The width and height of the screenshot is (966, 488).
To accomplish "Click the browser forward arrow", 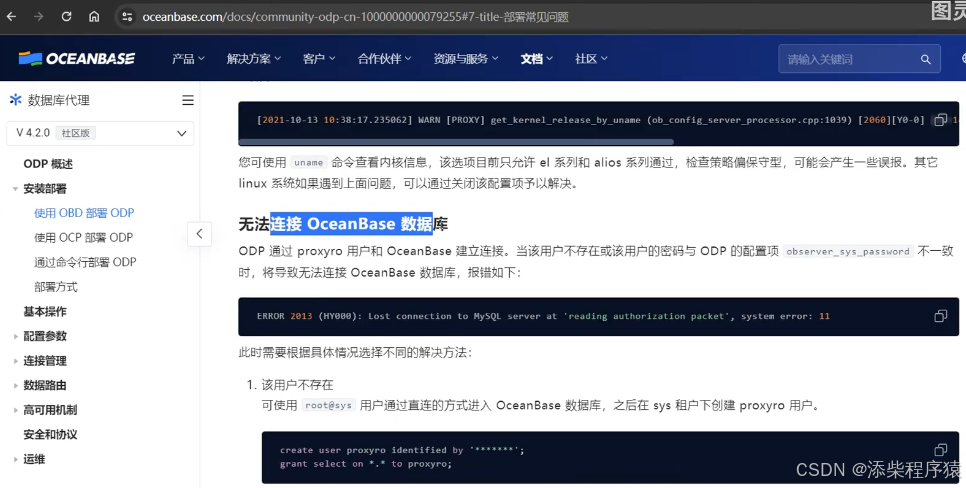I will (38, 17).
